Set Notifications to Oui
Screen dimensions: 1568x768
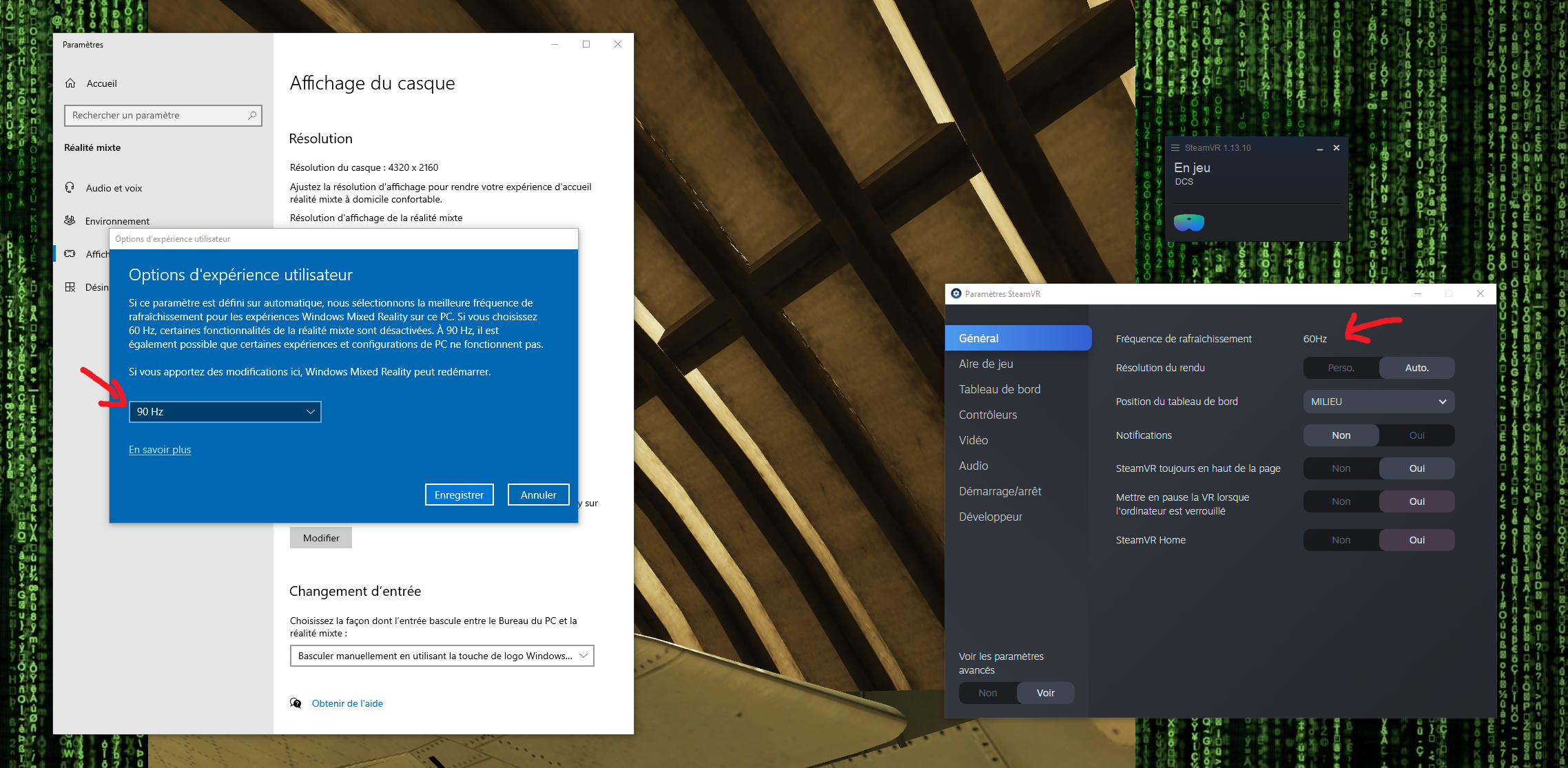click(1416, 435)
